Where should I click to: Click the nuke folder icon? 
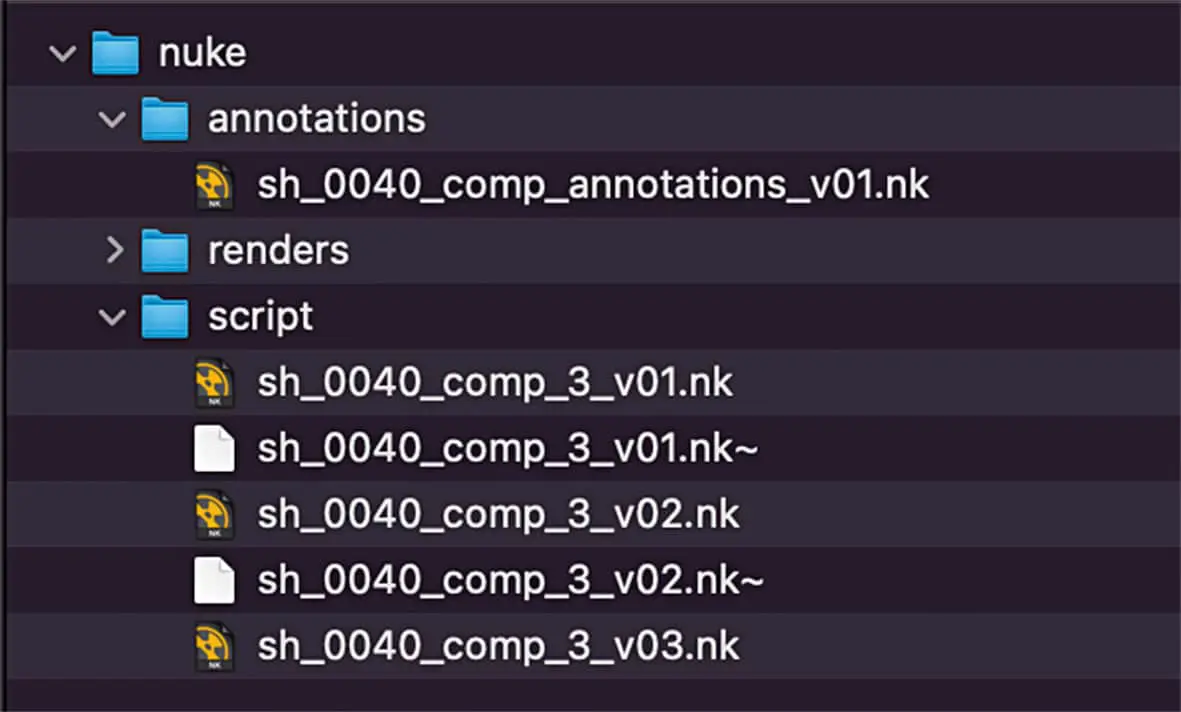point(115,54)
